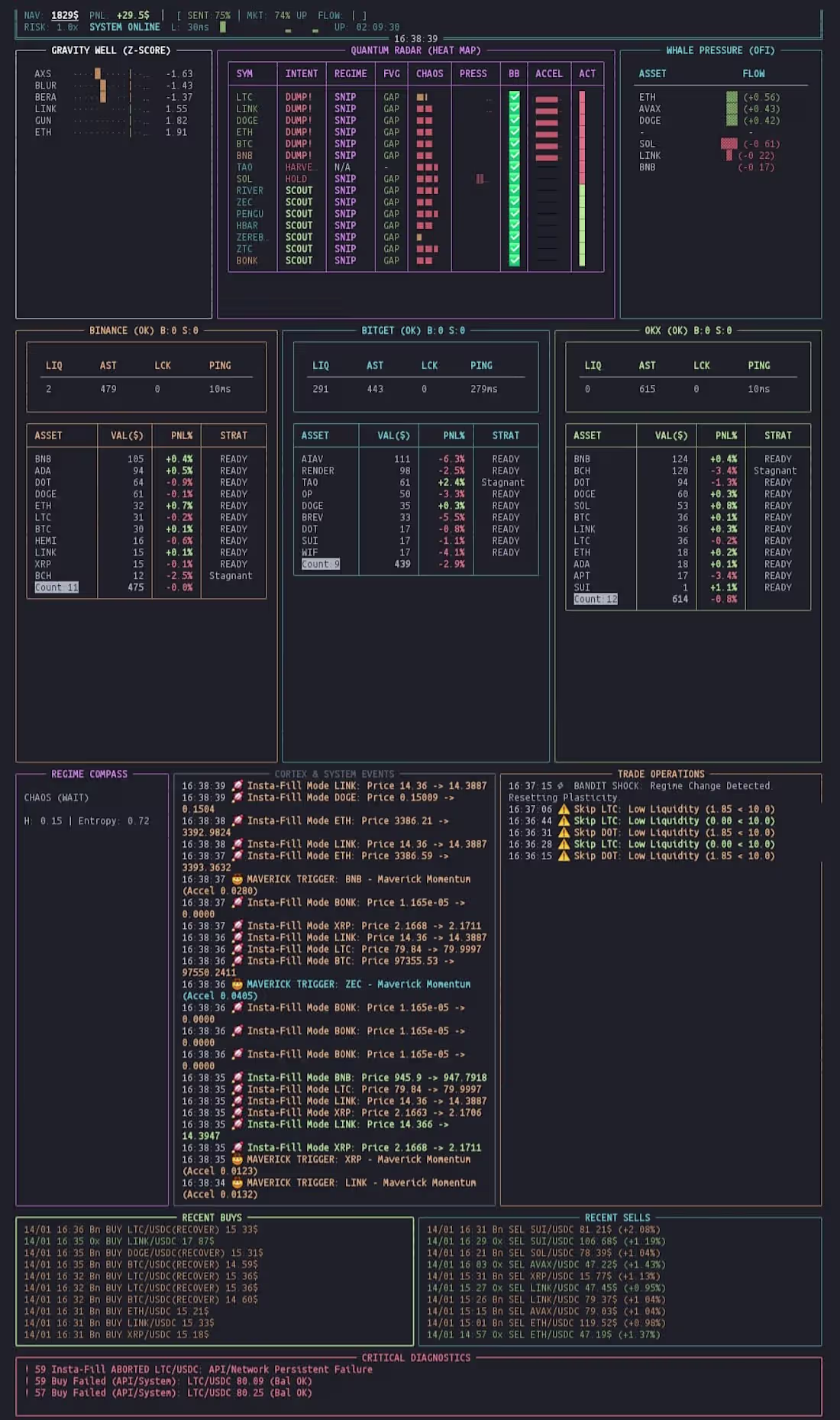Click the SYM column header in Quantum Radar
Image resolution: width=840 pixels, height=1420 pixels.
244,73
